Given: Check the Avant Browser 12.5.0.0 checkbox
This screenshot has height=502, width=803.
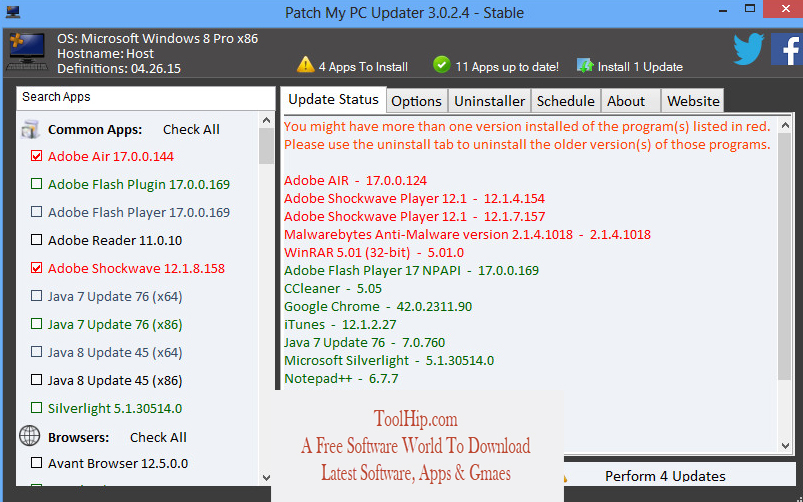Looking at the screenshot, I should click(36, 463).
